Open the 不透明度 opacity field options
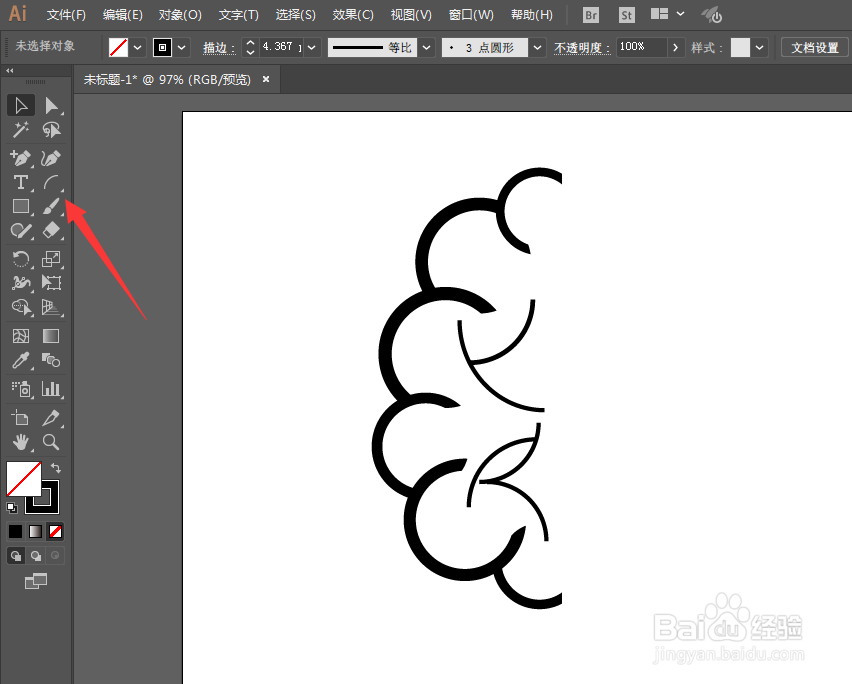This screenshot has width=852, height=684. (x=676, y=46)
